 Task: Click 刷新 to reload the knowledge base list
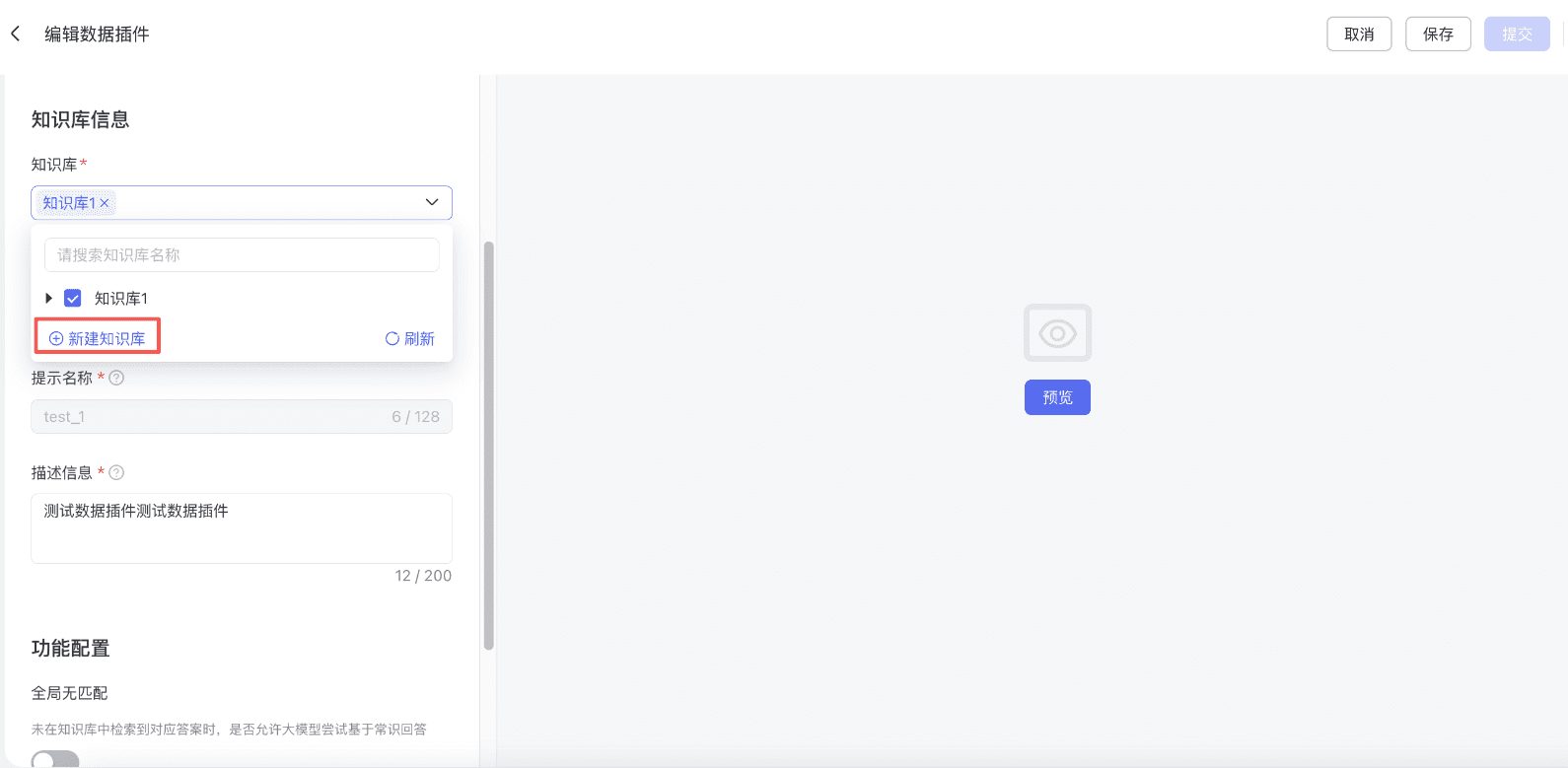tap(410, 338)
